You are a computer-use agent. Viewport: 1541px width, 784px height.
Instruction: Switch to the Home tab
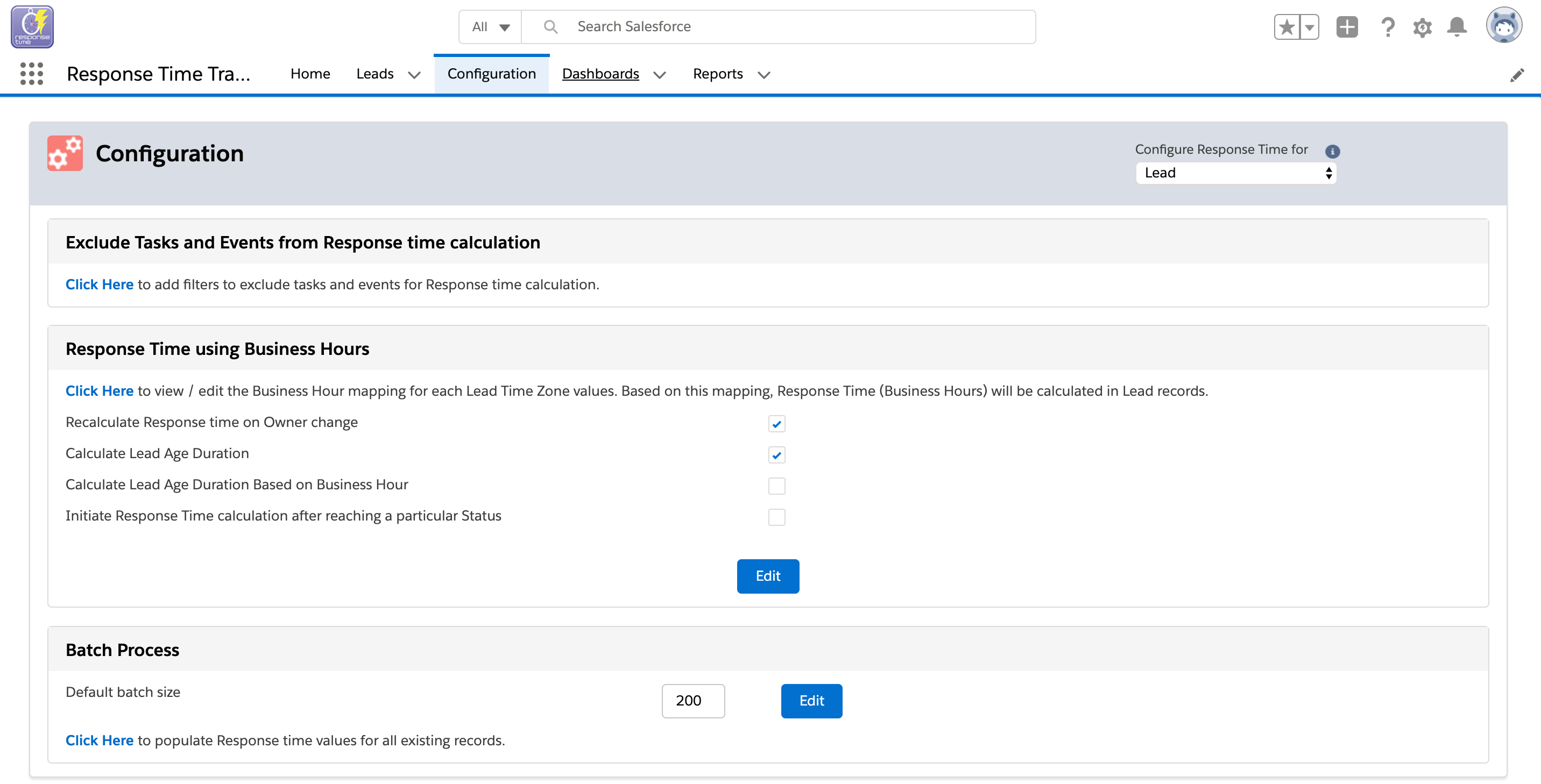[x=310, y=74]
